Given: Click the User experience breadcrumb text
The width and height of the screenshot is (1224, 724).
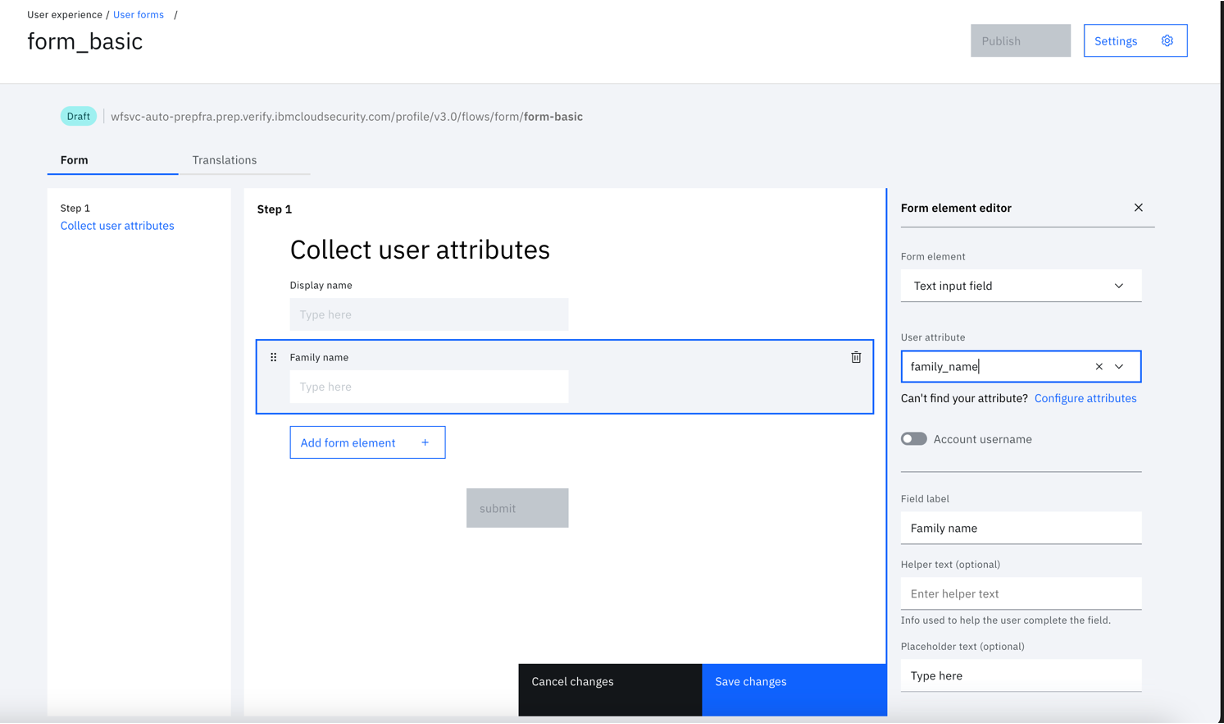Looking at the screenshot, I should pyautogui.click(x=65, y=15).
